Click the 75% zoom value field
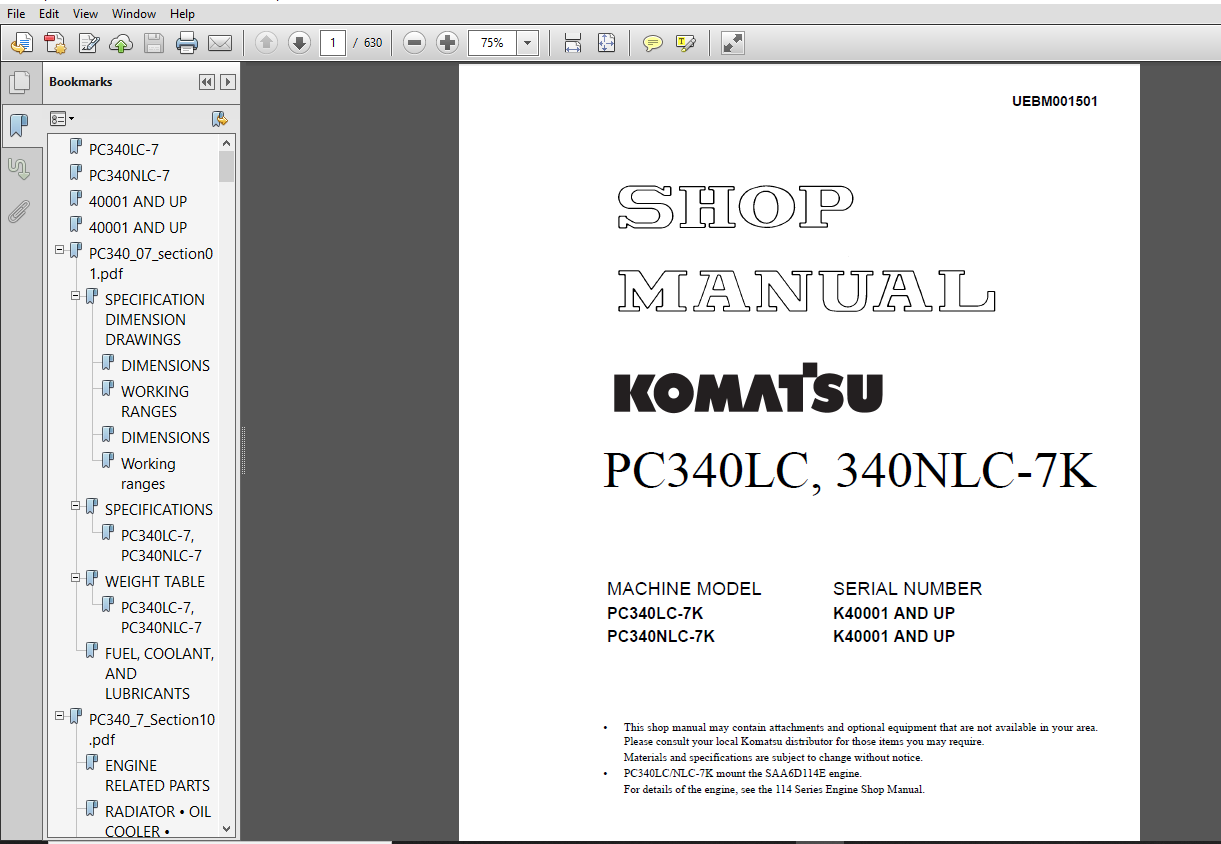Viewport: 1221px width, 844px height. click(x=492, y=43)
